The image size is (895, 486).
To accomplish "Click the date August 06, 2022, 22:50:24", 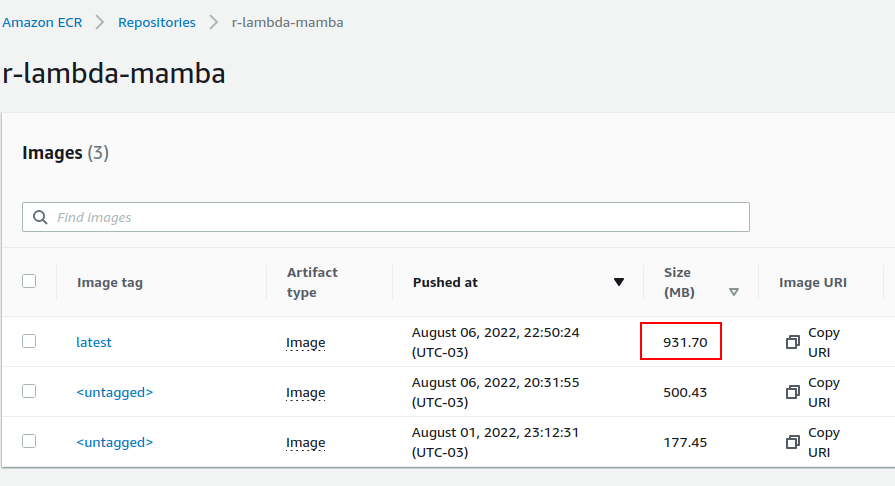I will (495, 342).
